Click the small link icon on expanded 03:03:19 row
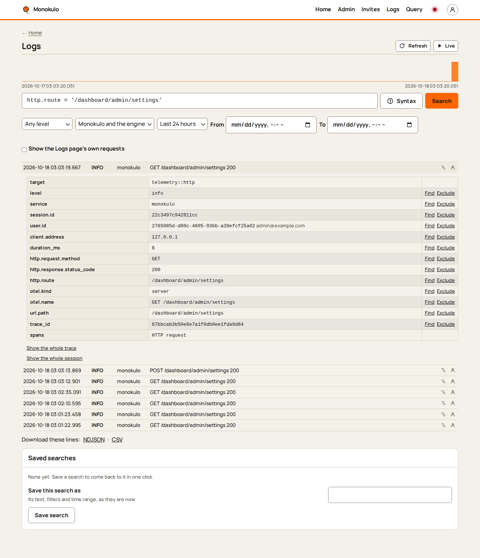480x558 pixels. pyautogui.click(x=443, y=168)
